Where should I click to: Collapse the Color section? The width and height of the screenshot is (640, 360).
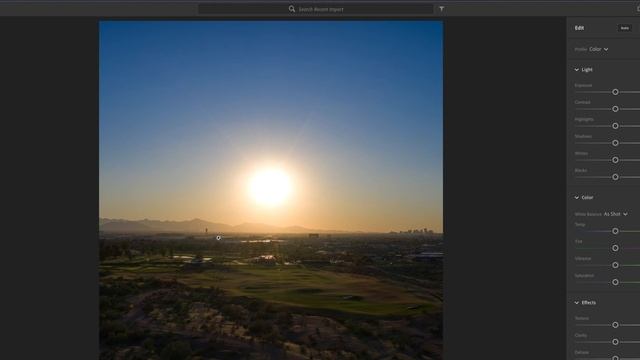[576, 198]
